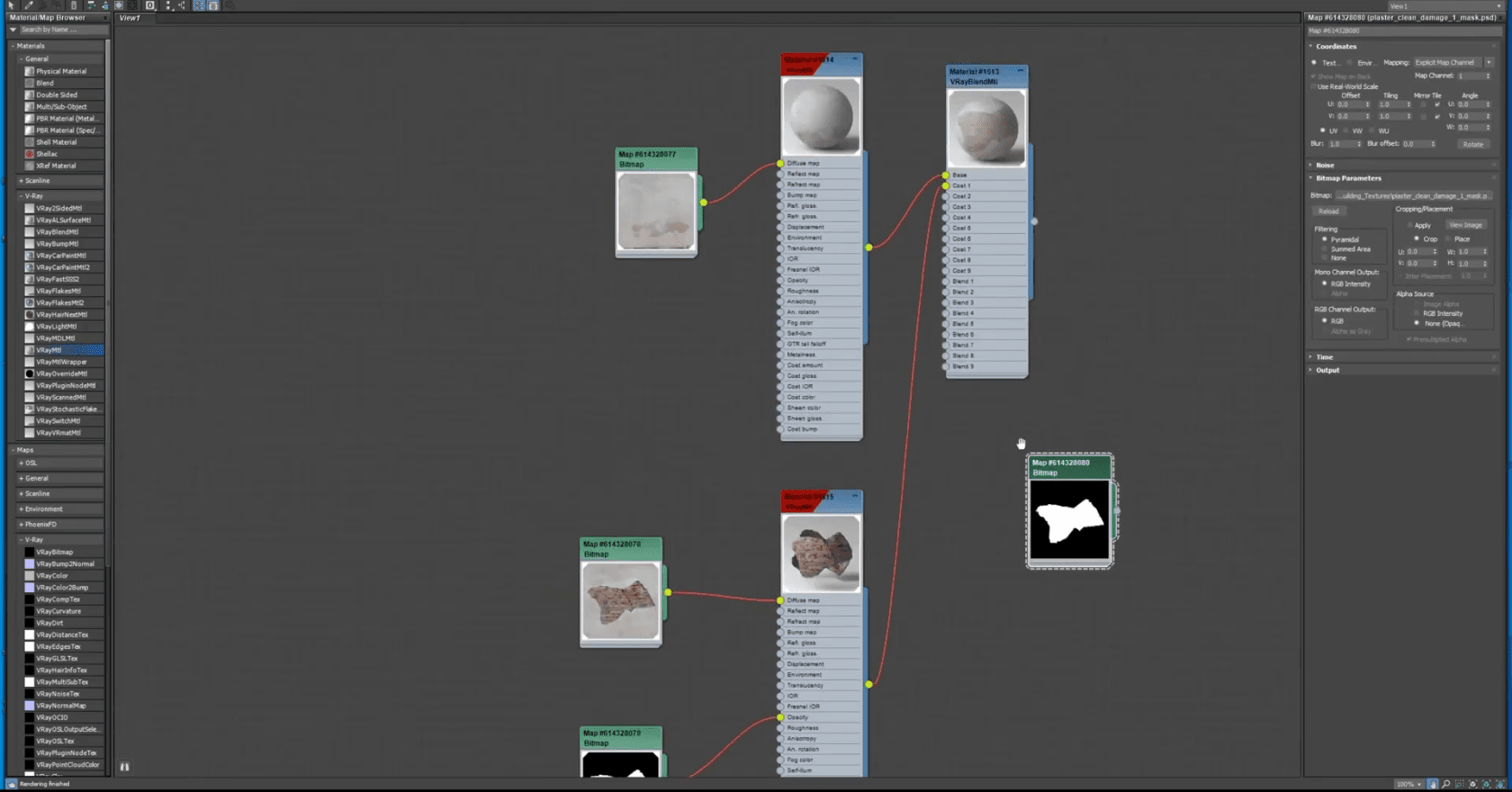Enable Use Real-World Scale checkbox
Image resolution: width=1512 pixels, height=792 pixels.
[1313, 86]
